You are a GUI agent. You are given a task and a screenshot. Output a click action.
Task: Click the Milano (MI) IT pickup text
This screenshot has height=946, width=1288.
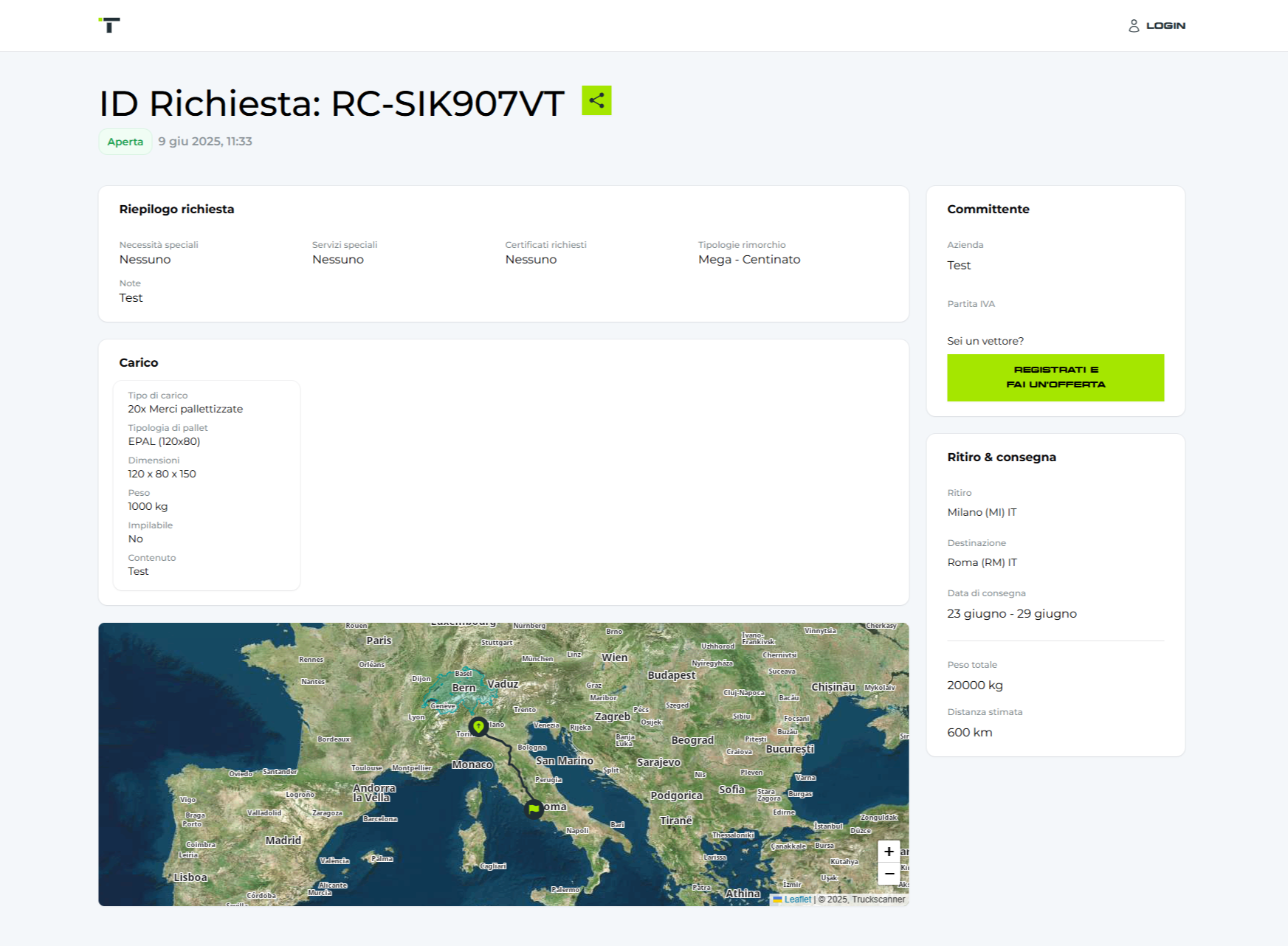point(982,512)
